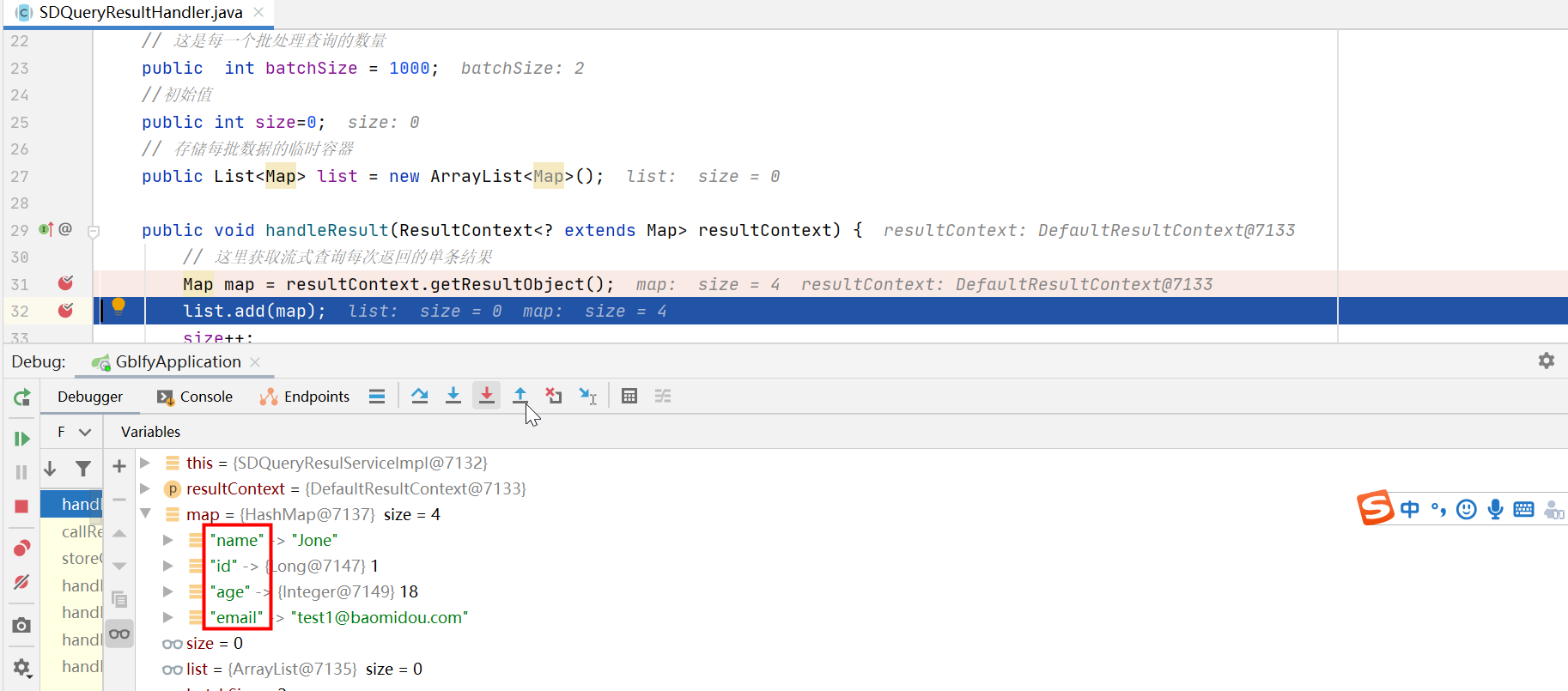The height and width of the screenshot is (691, 1568).
Task: Remove watch with minus icon
Action: click(119, 500)
